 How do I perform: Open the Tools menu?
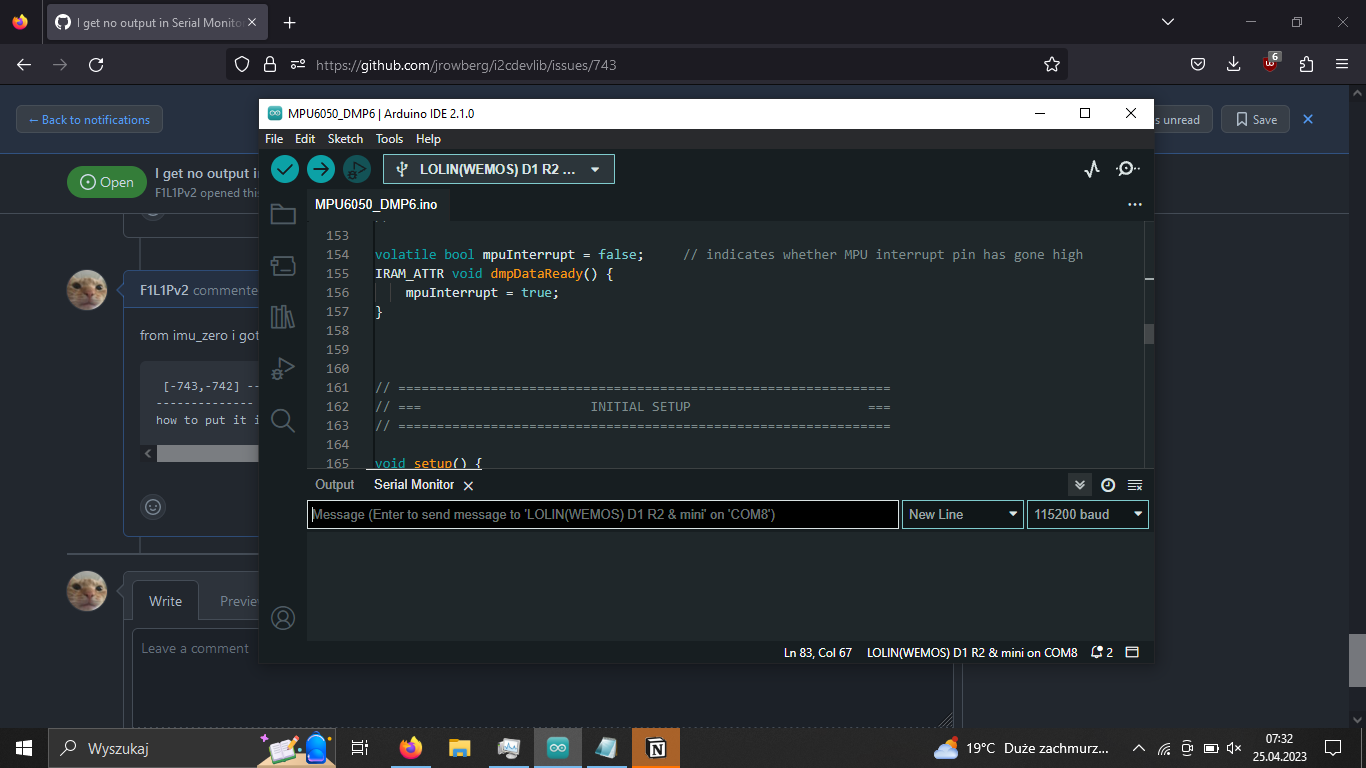pos(389,139)
